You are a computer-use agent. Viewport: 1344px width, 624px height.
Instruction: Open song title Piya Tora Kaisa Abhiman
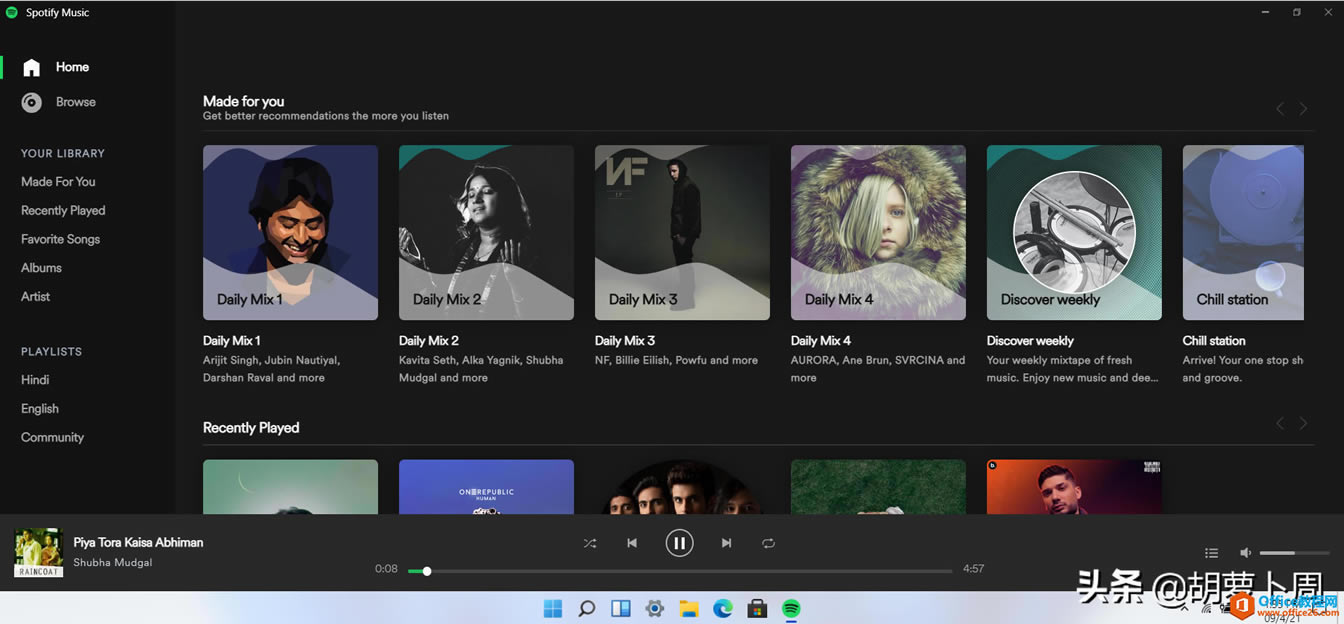tap(138, 542)
